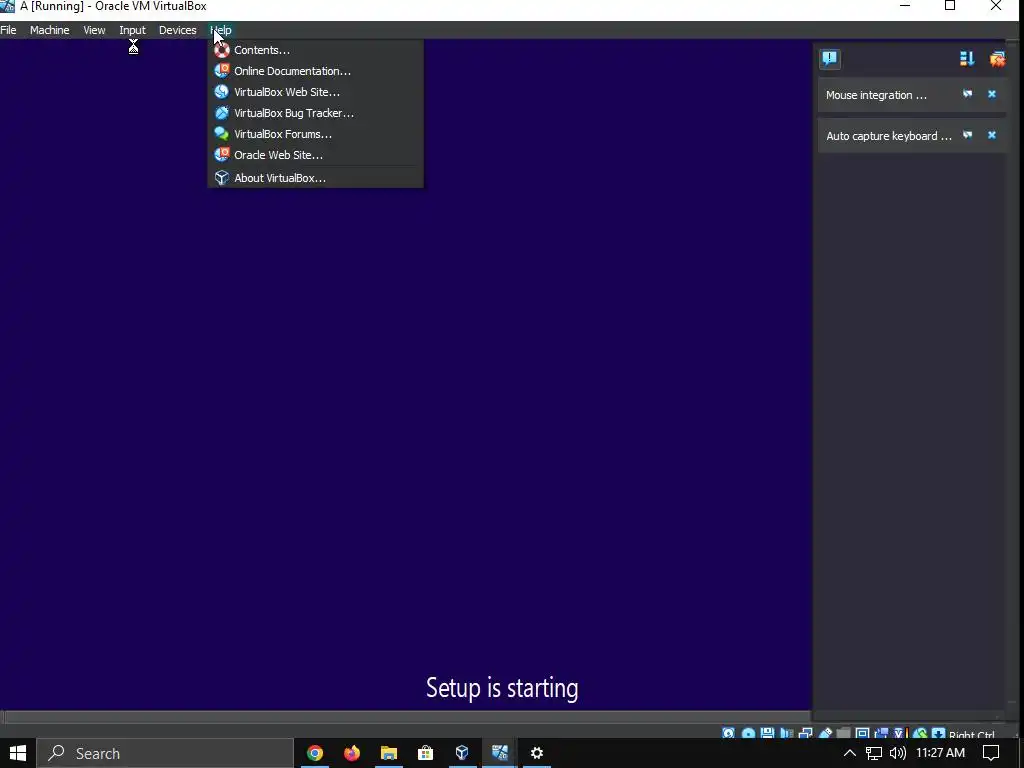This screenshot has width=1024, height=768.
Task: Select Oracle Web Site… menu entry
Action: click(315, 155)
